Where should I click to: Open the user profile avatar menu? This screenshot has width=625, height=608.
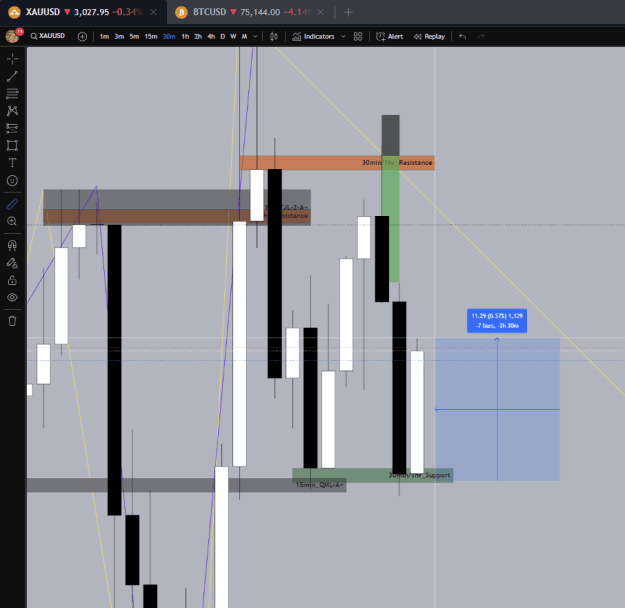(12, 36)
